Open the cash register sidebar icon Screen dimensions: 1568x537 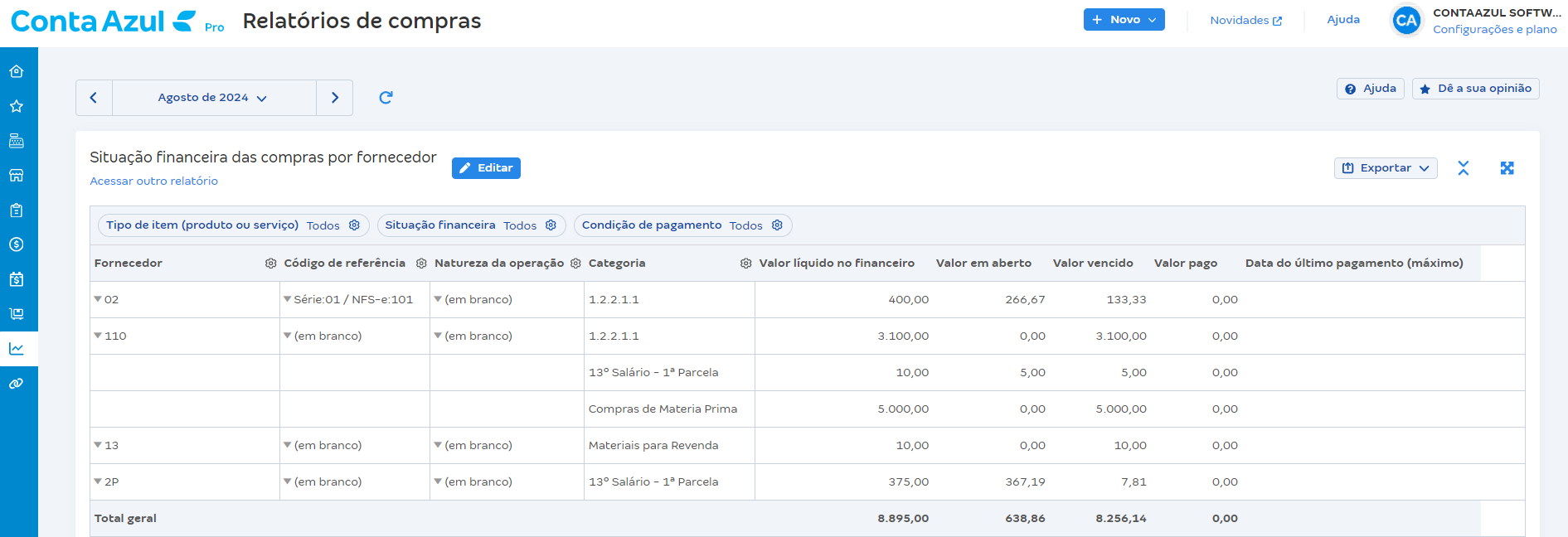(17, 141)
